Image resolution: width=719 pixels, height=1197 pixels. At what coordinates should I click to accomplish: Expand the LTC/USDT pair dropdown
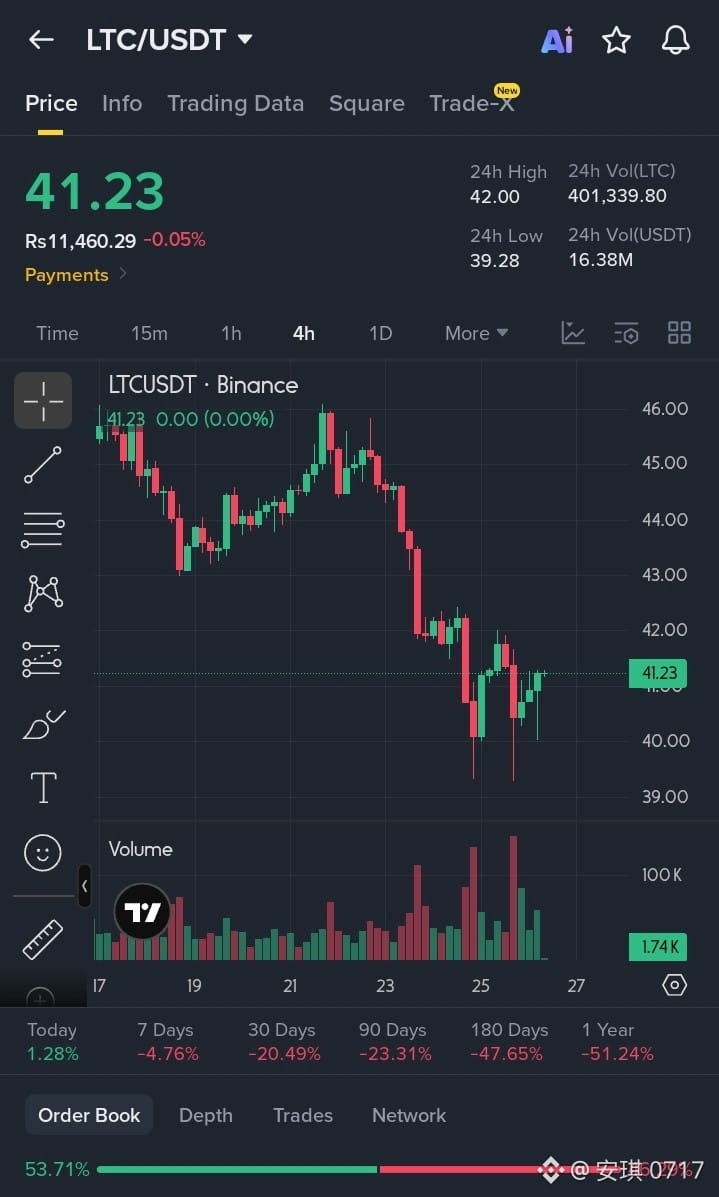click(x=245, y=39)
